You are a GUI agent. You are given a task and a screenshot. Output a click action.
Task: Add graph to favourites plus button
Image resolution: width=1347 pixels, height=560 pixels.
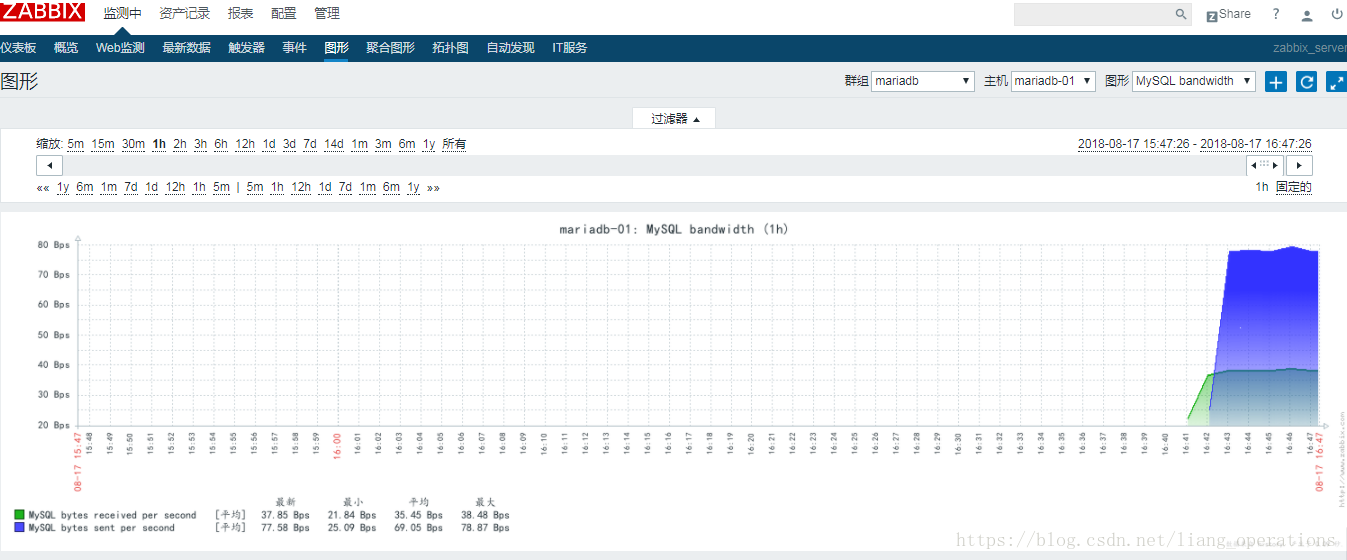[1276, 82]
